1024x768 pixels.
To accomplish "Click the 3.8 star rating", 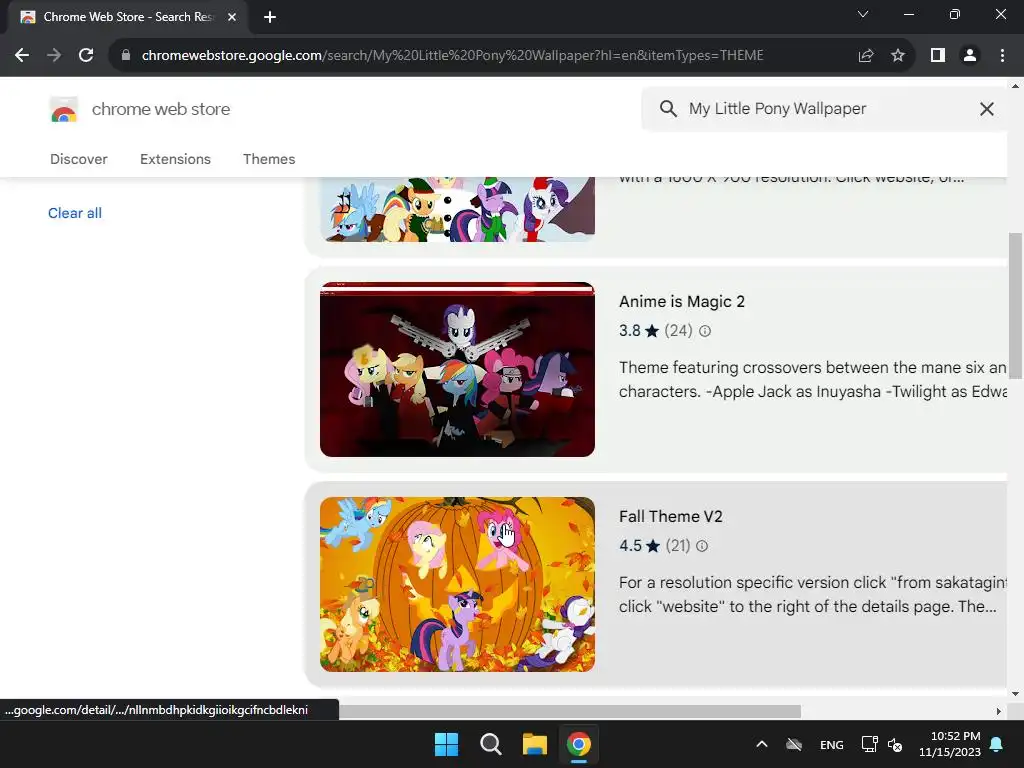I will coord(639,331).
